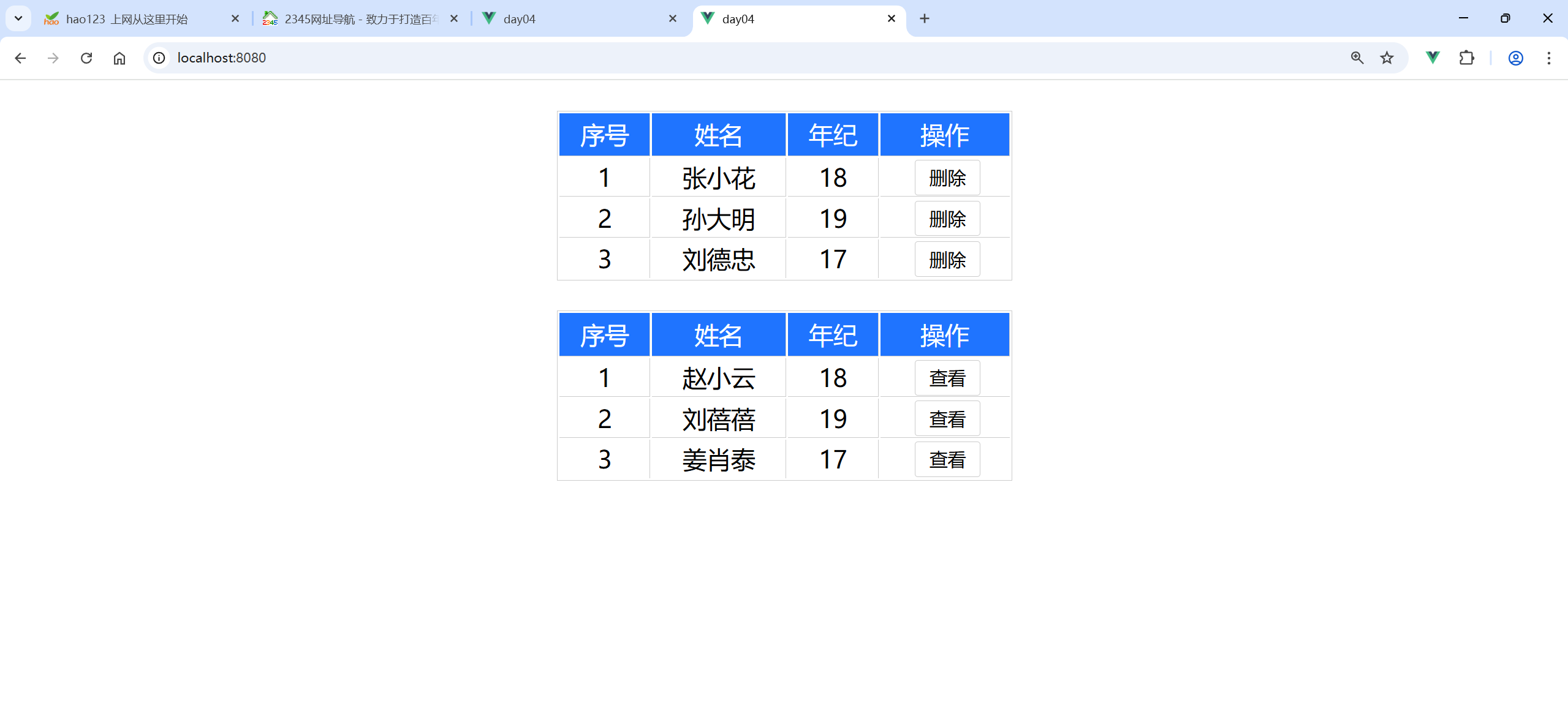Viewport: 1568px width, 722px height.
Task: Delete the 刘德忠 row
Action: point(947,260)
